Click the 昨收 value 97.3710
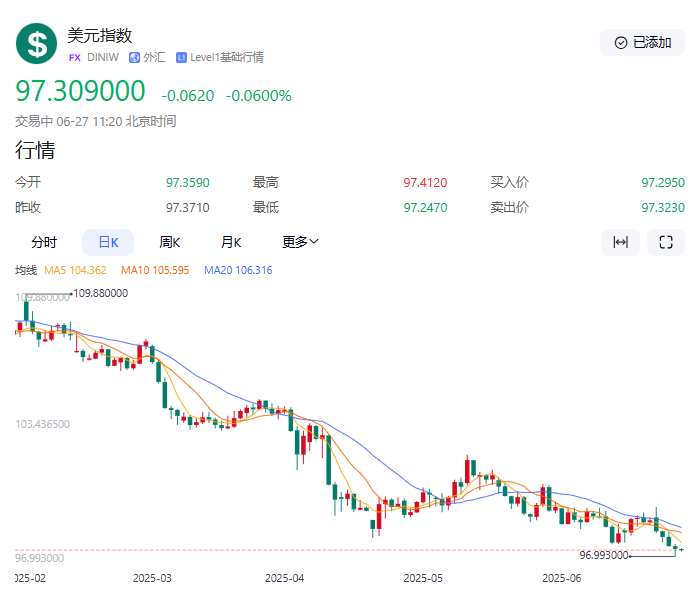693x594 pixels. pyautogui.click(x=187, y=208)
